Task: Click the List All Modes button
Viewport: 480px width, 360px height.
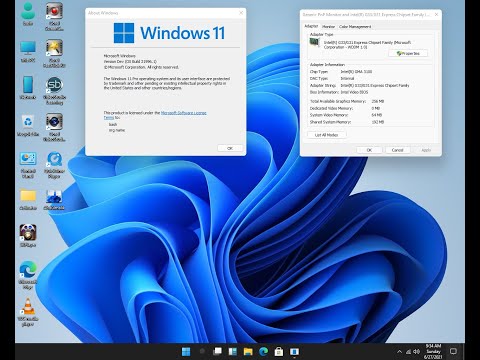Action: tap(326, 135)
